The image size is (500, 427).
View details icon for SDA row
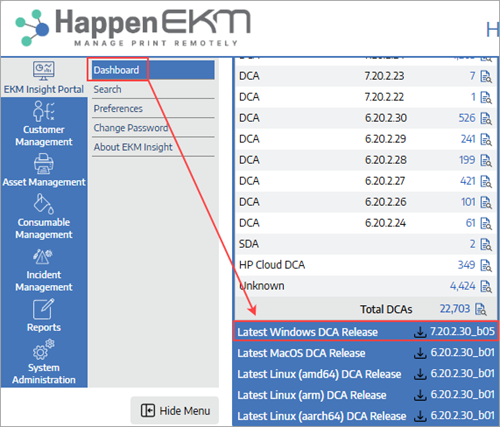[x=486, y=244]
